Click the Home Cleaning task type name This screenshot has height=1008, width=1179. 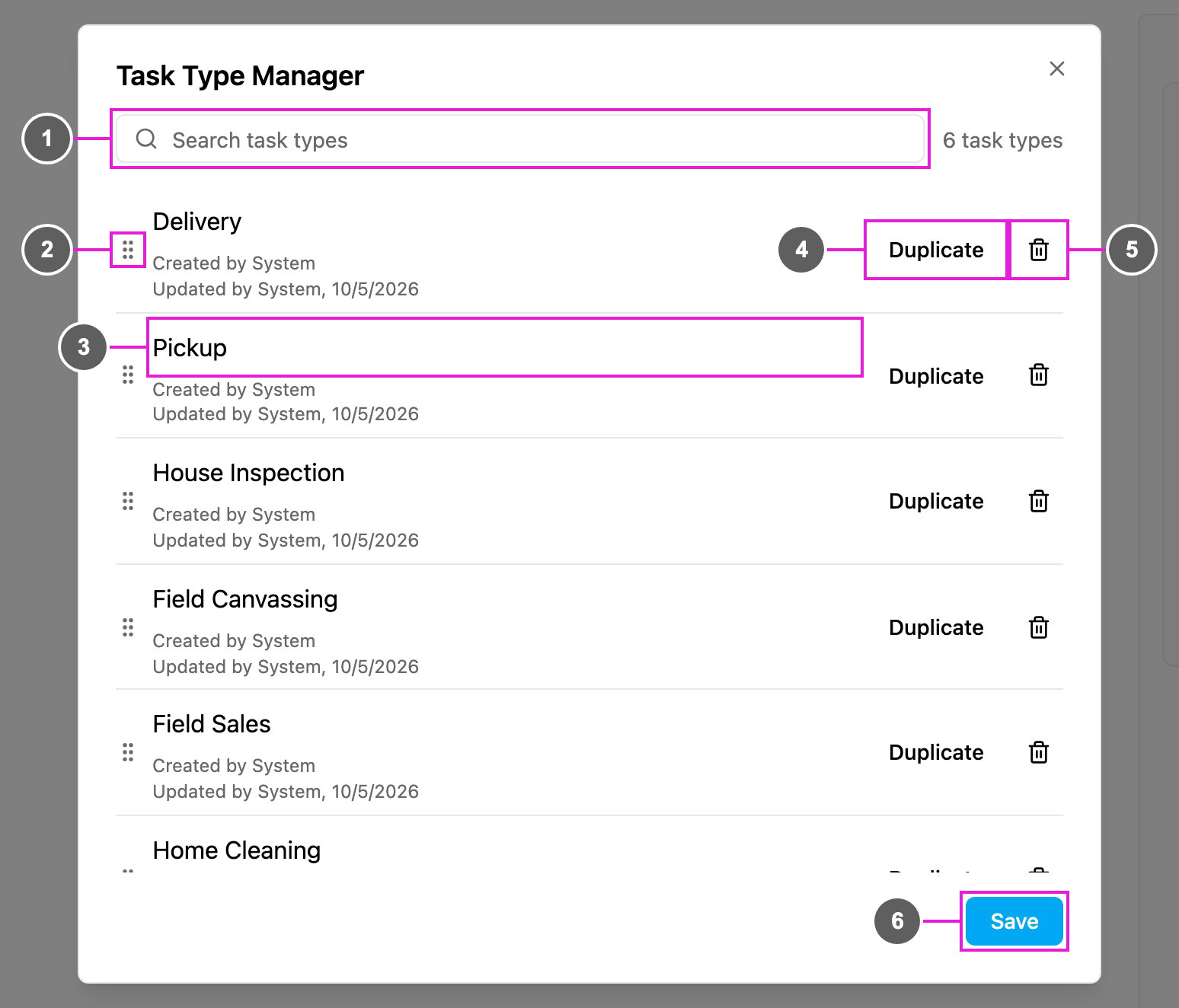237,850
